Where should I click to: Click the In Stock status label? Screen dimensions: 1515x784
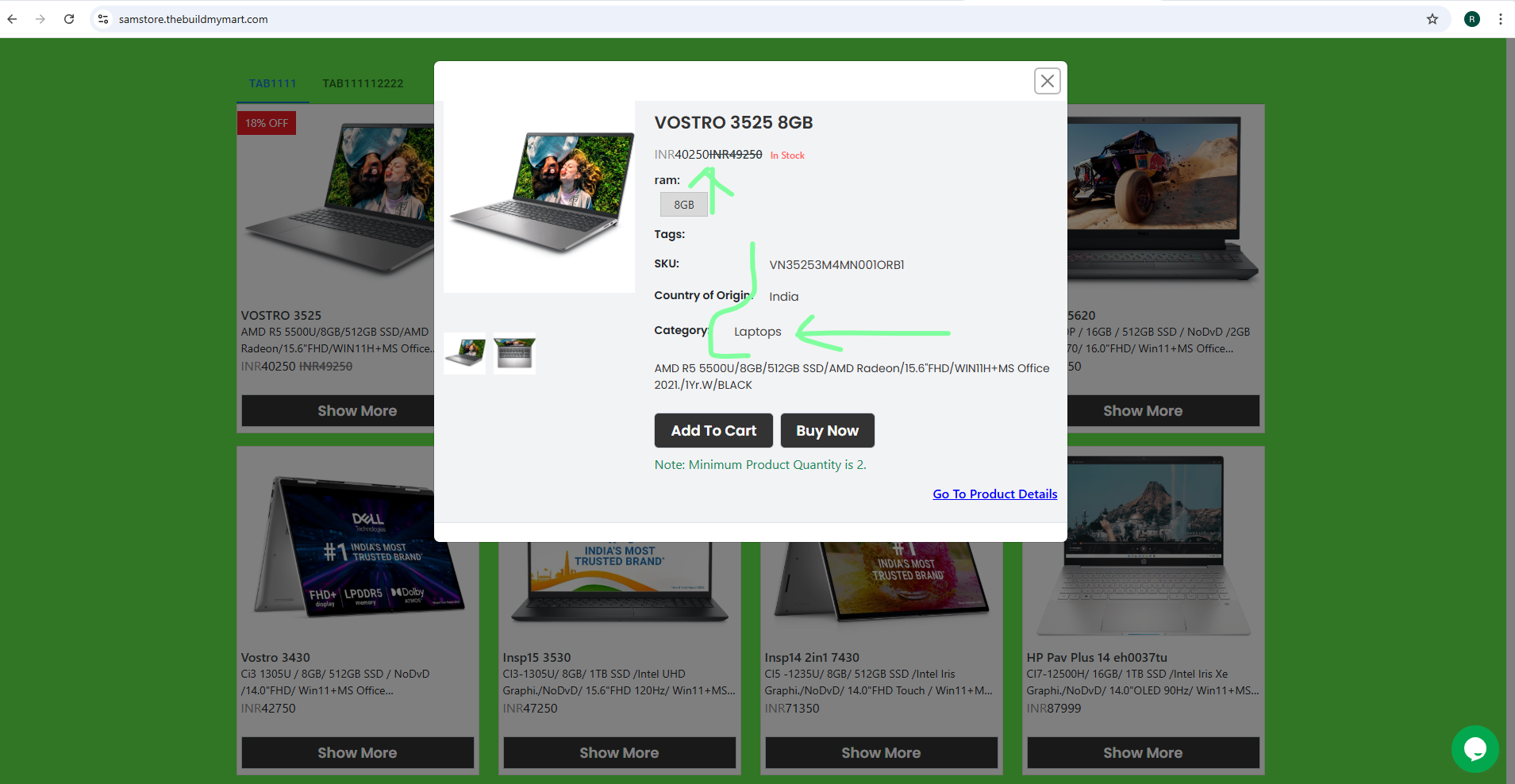point(787,156)
